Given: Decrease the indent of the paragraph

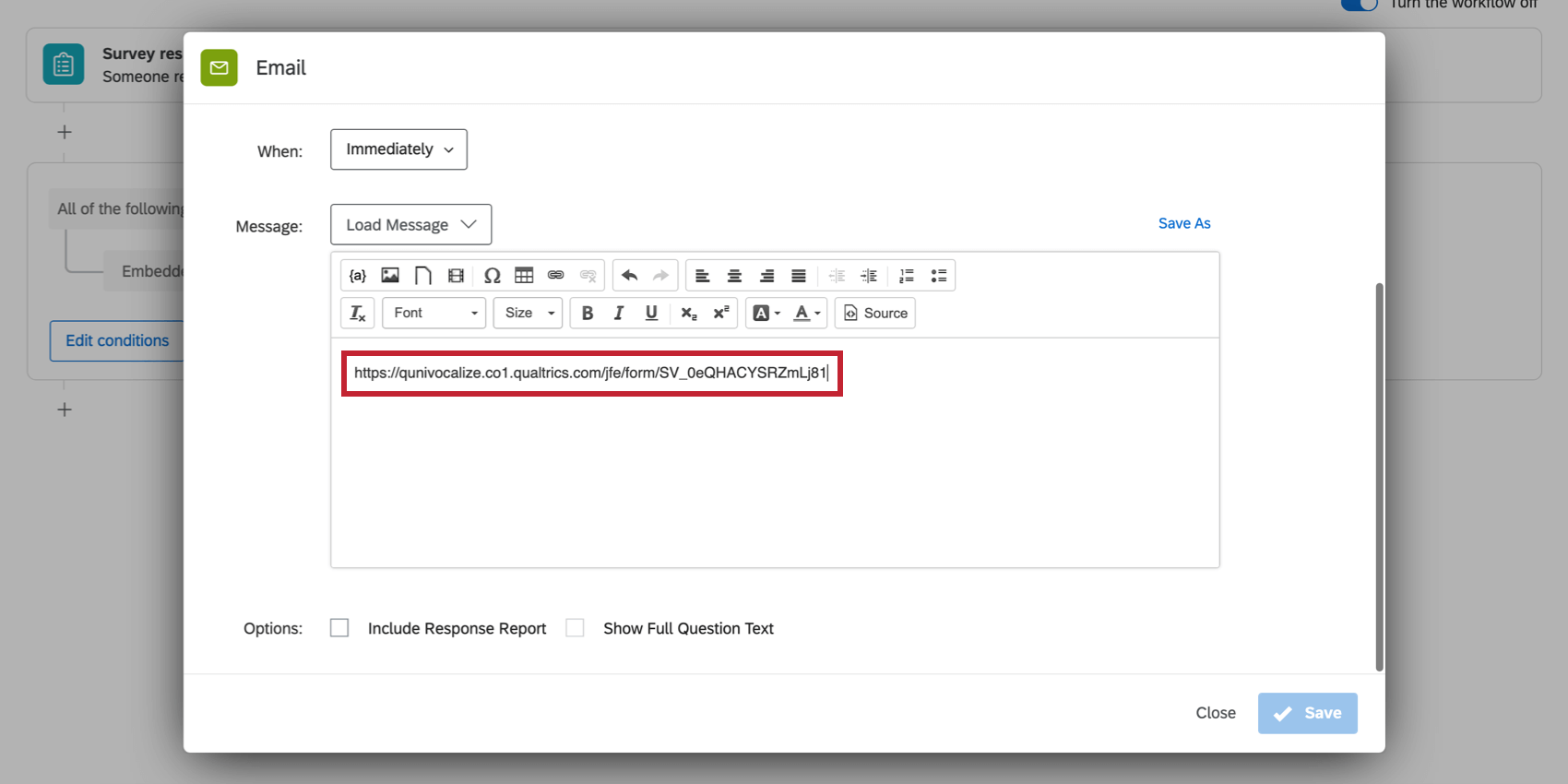Looking at the screenshot, I should (x=837, y=276).
